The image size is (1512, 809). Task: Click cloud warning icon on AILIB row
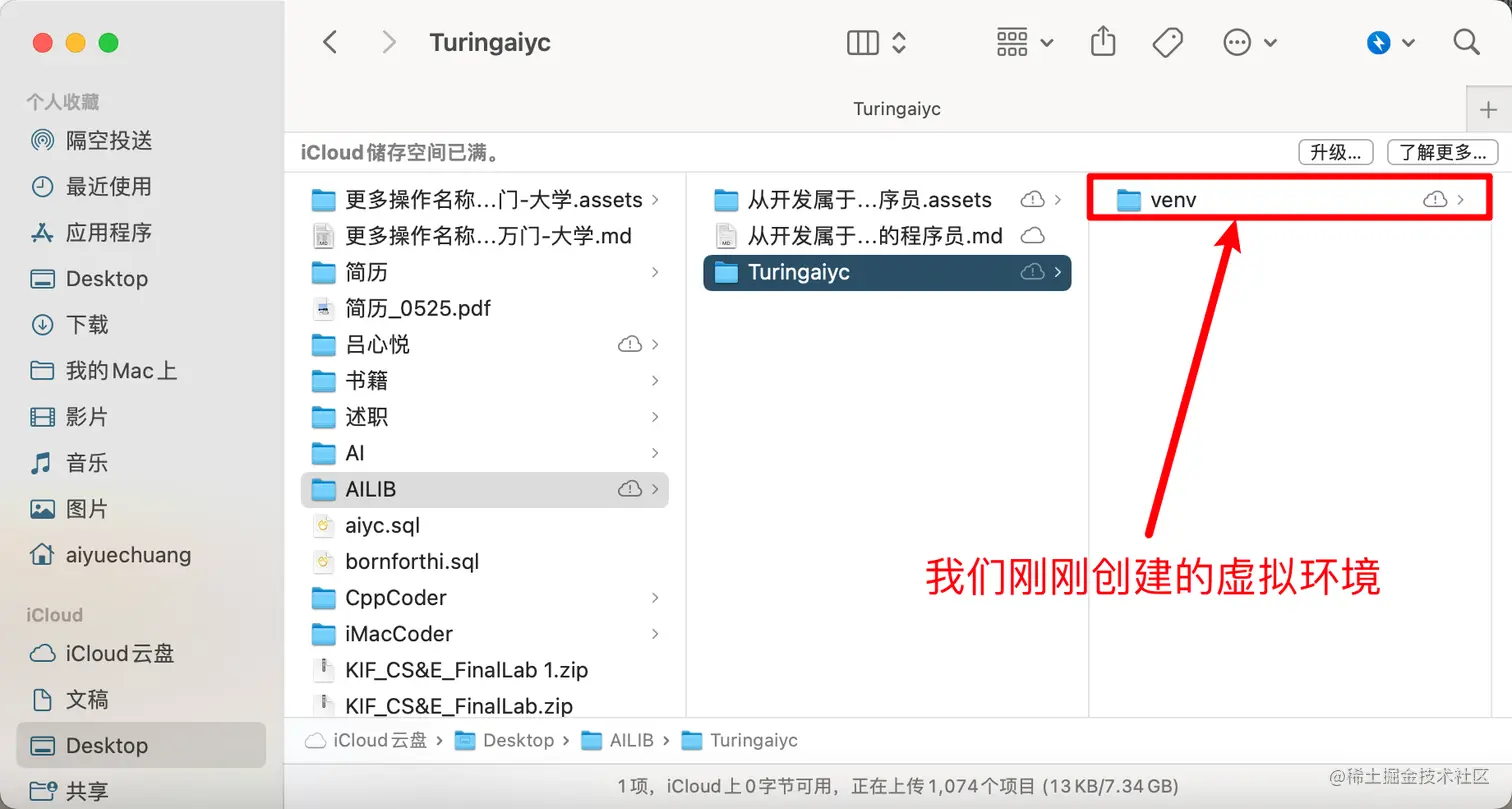(x=630, y=489)
